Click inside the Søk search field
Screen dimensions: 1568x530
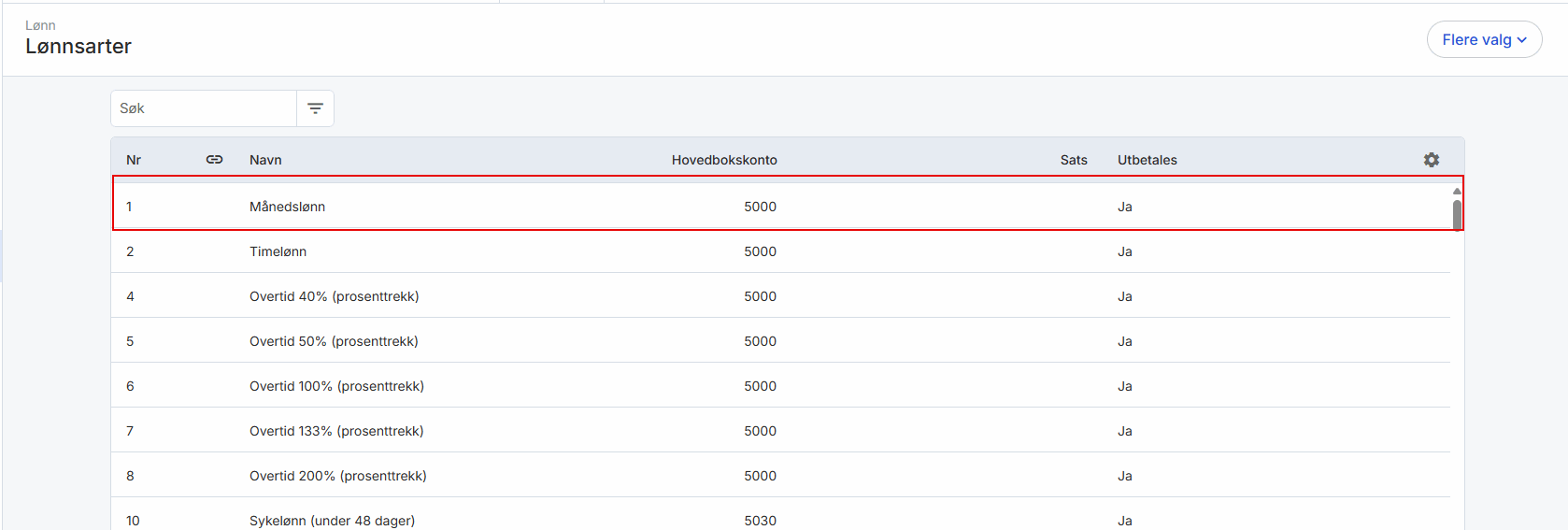pos(204,108)
